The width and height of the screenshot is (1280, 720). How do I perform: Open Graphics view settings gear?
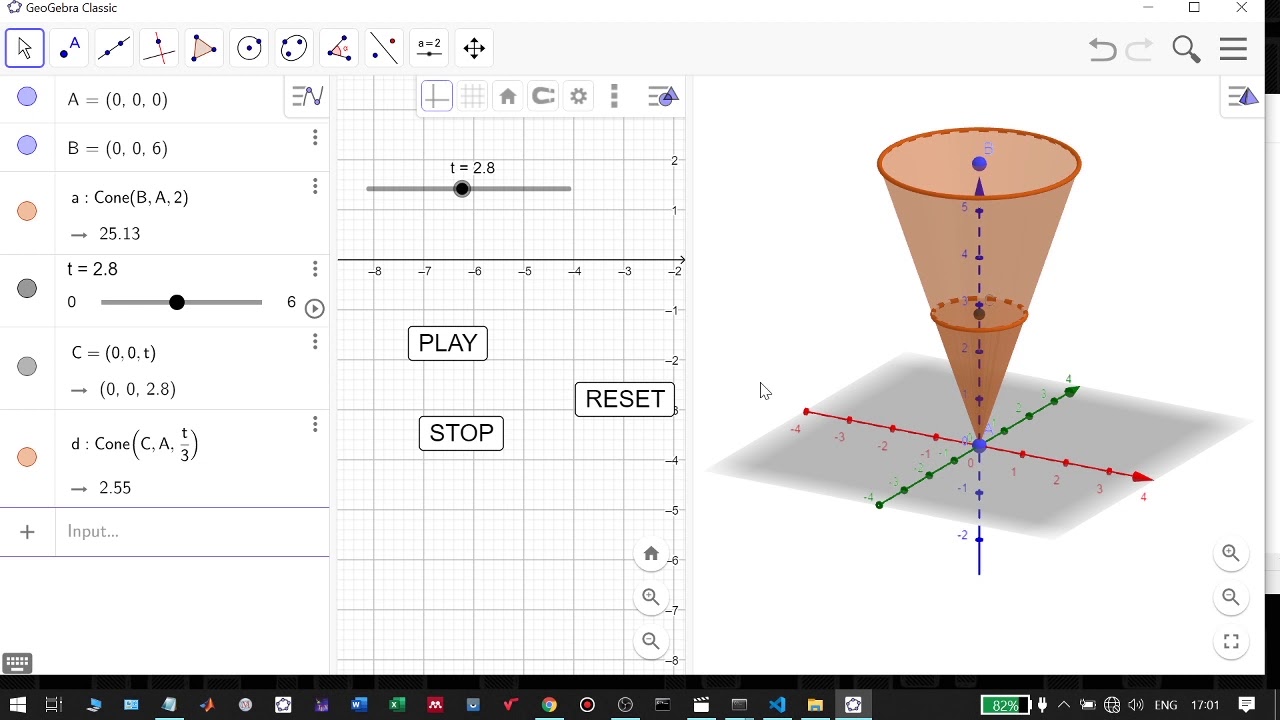tap(579, 96)
